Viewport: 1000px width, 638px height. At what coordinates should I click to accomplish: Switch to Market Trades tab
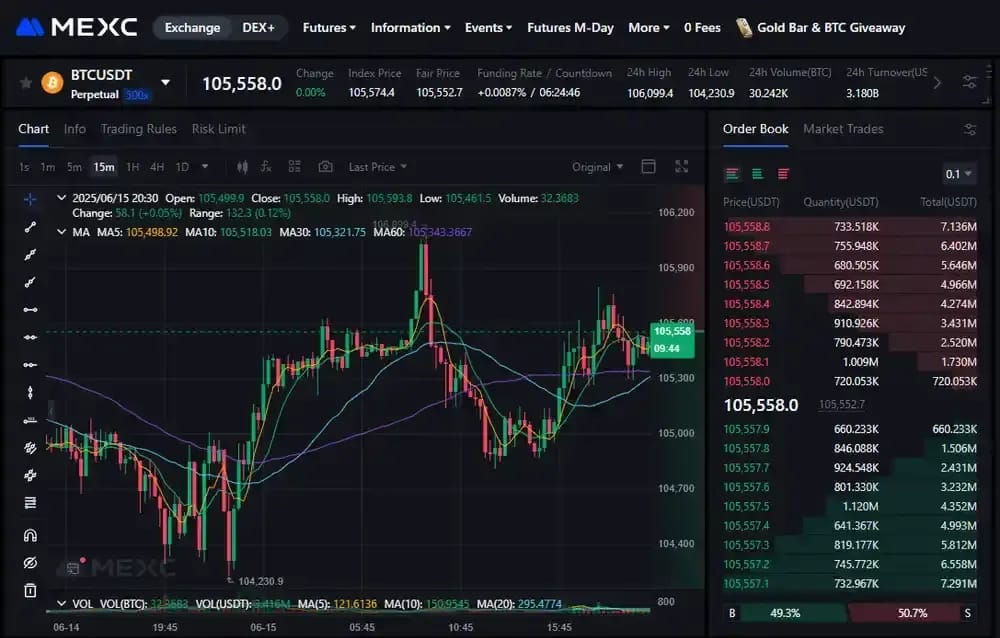(x=843, y=129)
